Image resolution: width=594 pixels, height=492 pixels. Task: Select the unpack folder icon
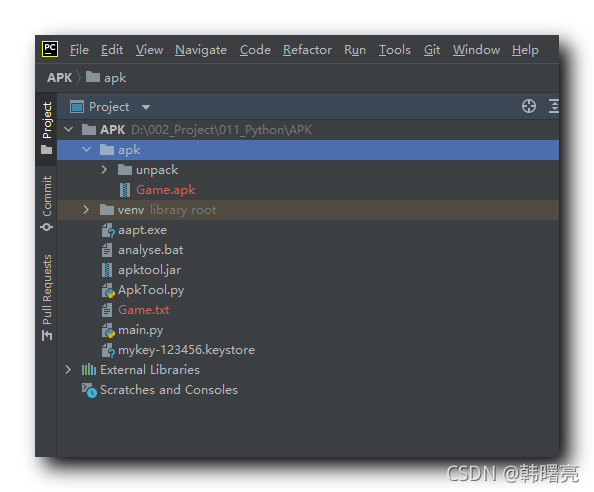125,170
